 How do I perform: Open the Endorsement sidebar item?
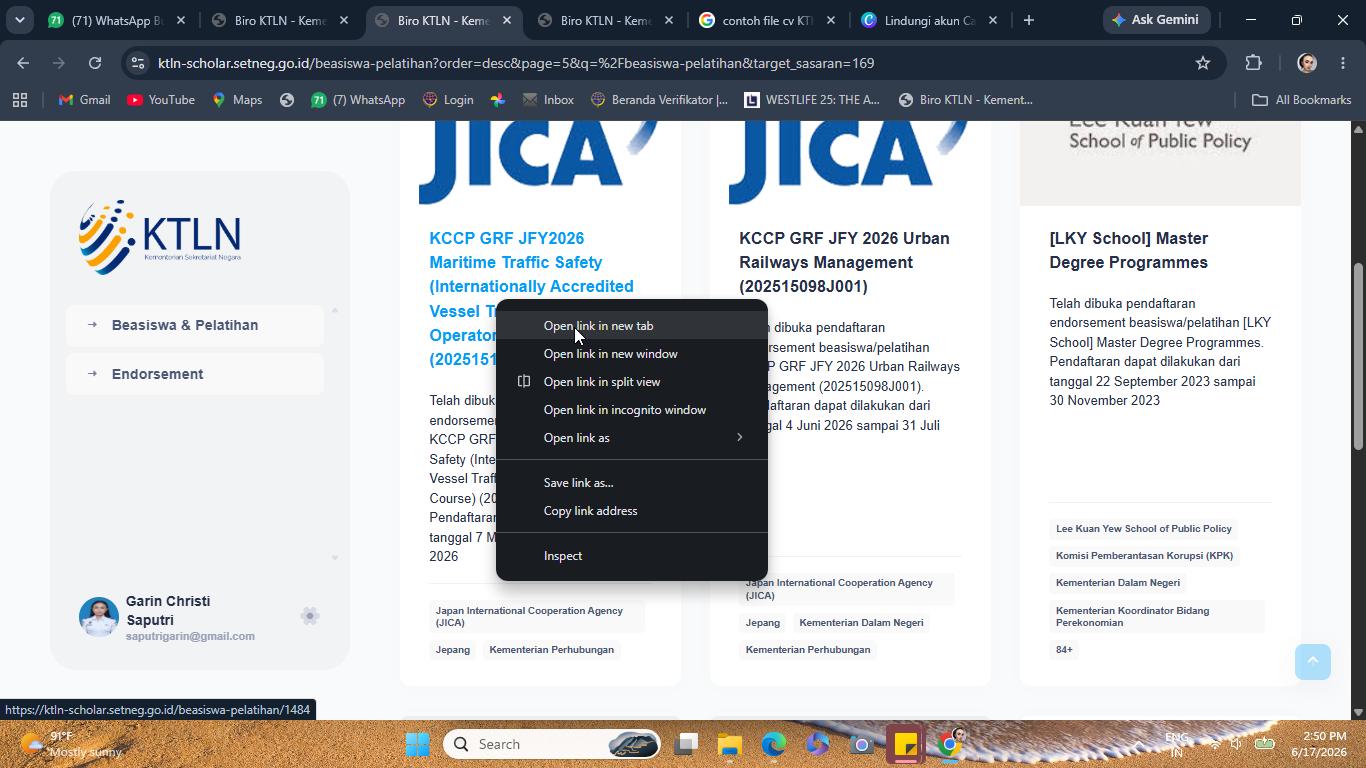[195, 374]
